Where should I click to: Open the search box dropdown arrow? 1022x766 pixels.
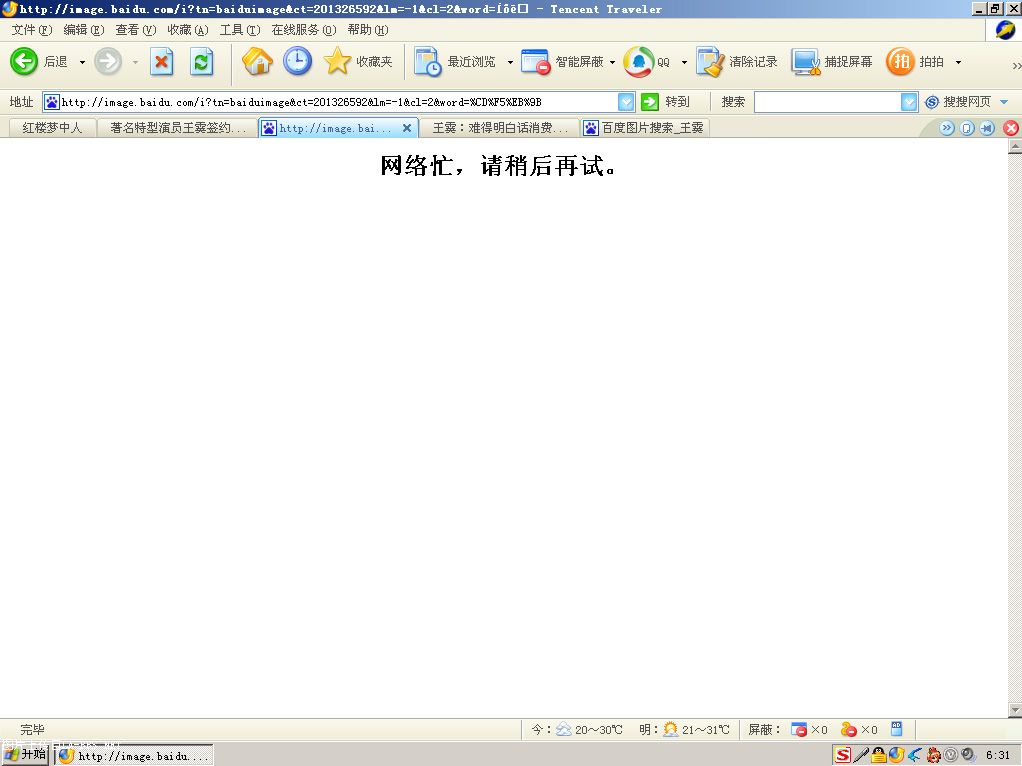(909, 102)
